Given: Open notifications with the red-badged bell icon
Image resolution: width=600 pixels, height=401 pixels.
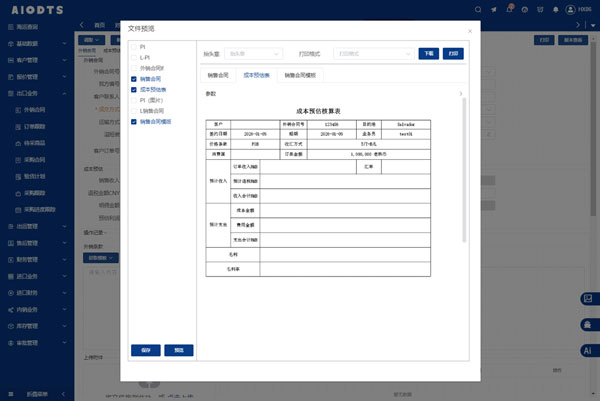Looking at the screenshot, I should click(x=509, y=9).
